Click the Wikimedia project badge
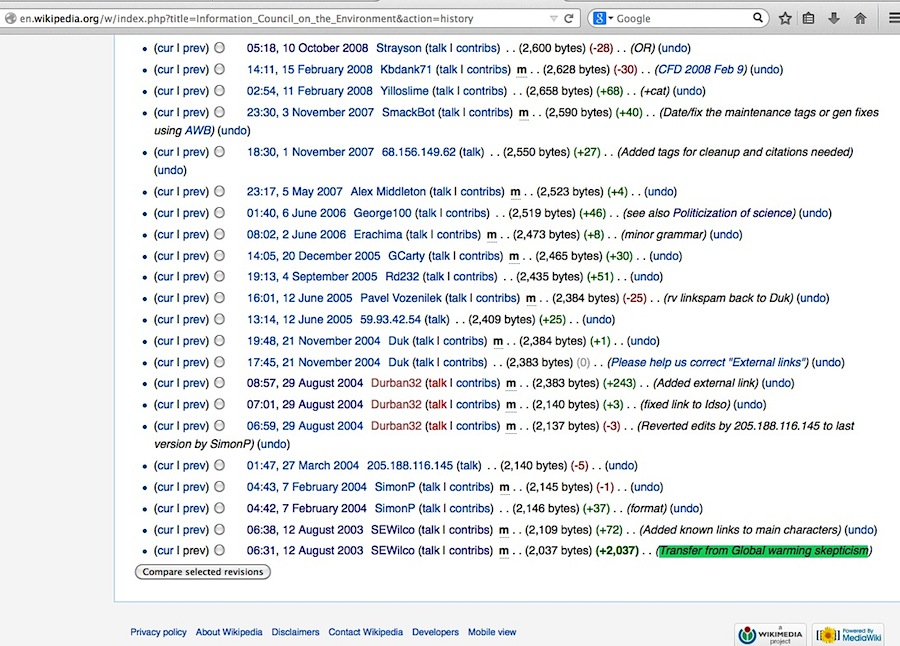Viewport: 900px width, 646px height. (x=771, y=634)
